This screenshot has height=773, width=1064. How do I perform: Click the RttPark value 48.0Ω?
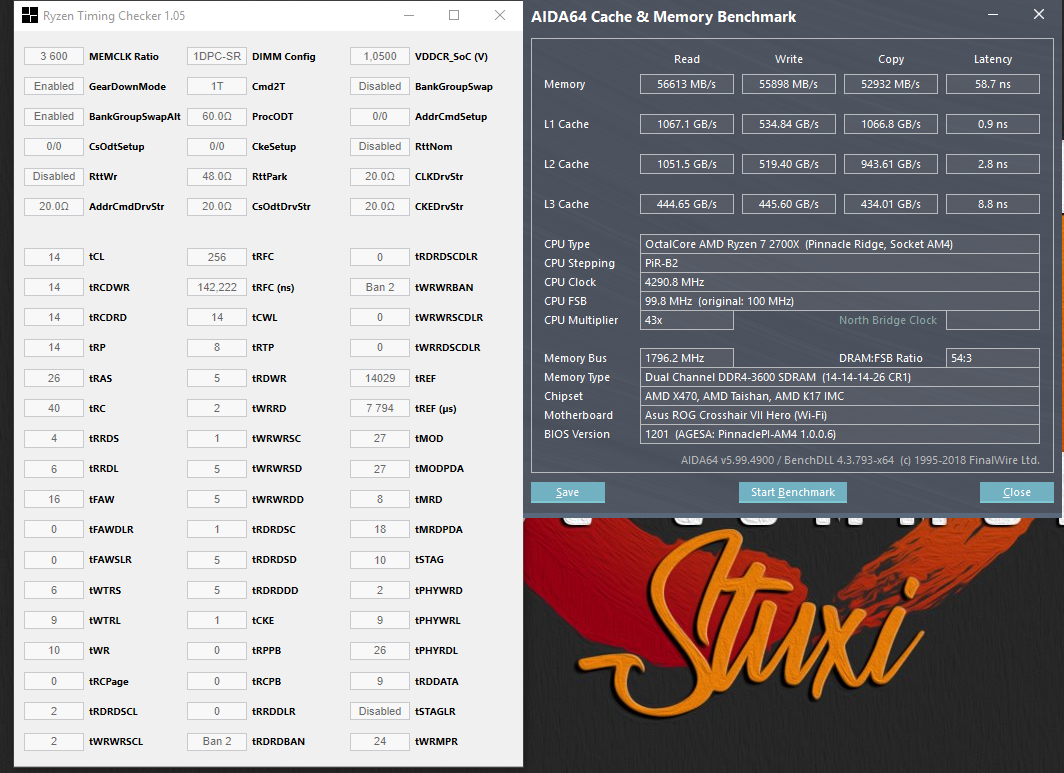216,176
